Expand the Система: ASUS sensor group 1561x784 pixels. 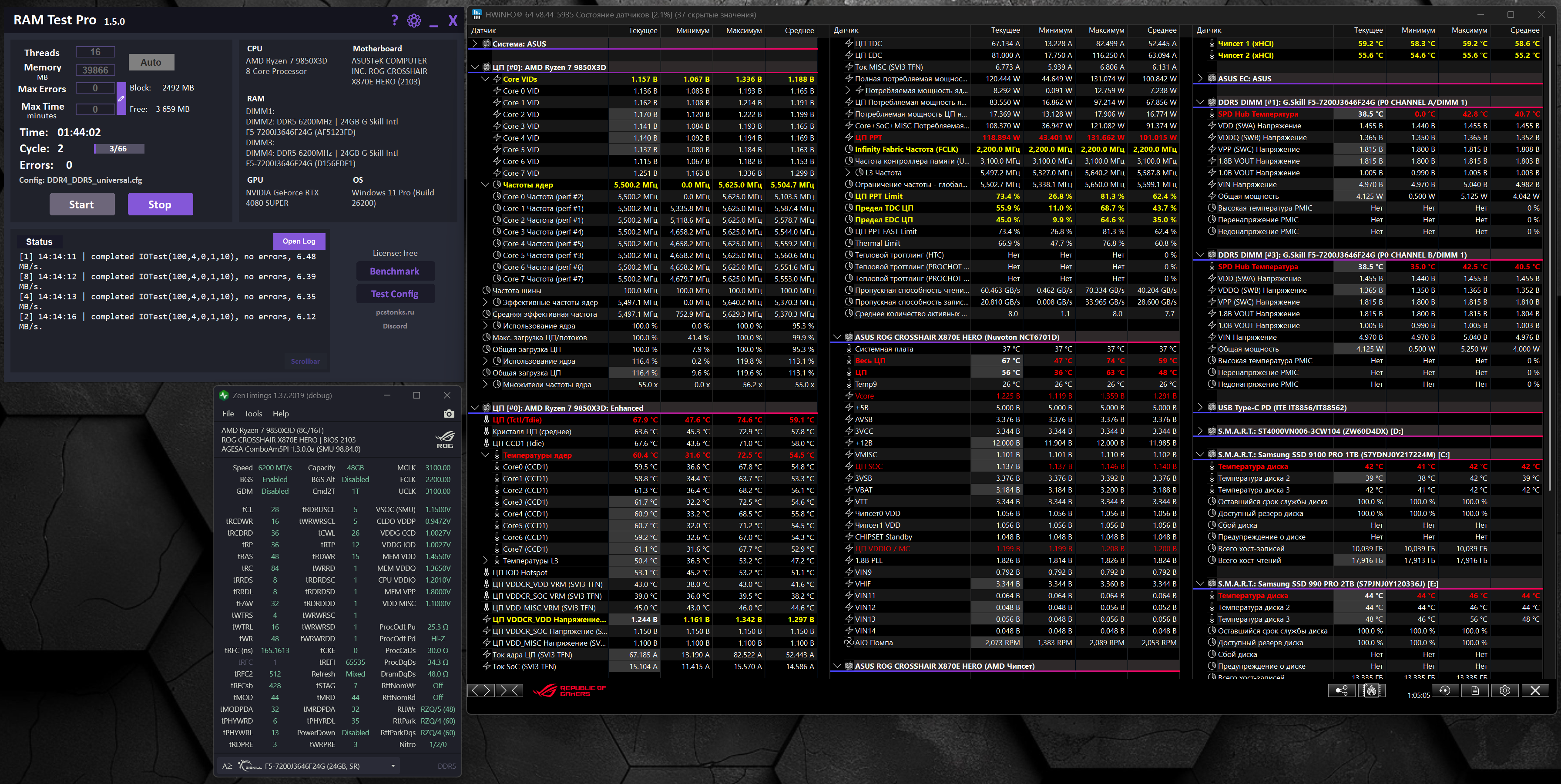pyautogui.click(x=475, y=44)
